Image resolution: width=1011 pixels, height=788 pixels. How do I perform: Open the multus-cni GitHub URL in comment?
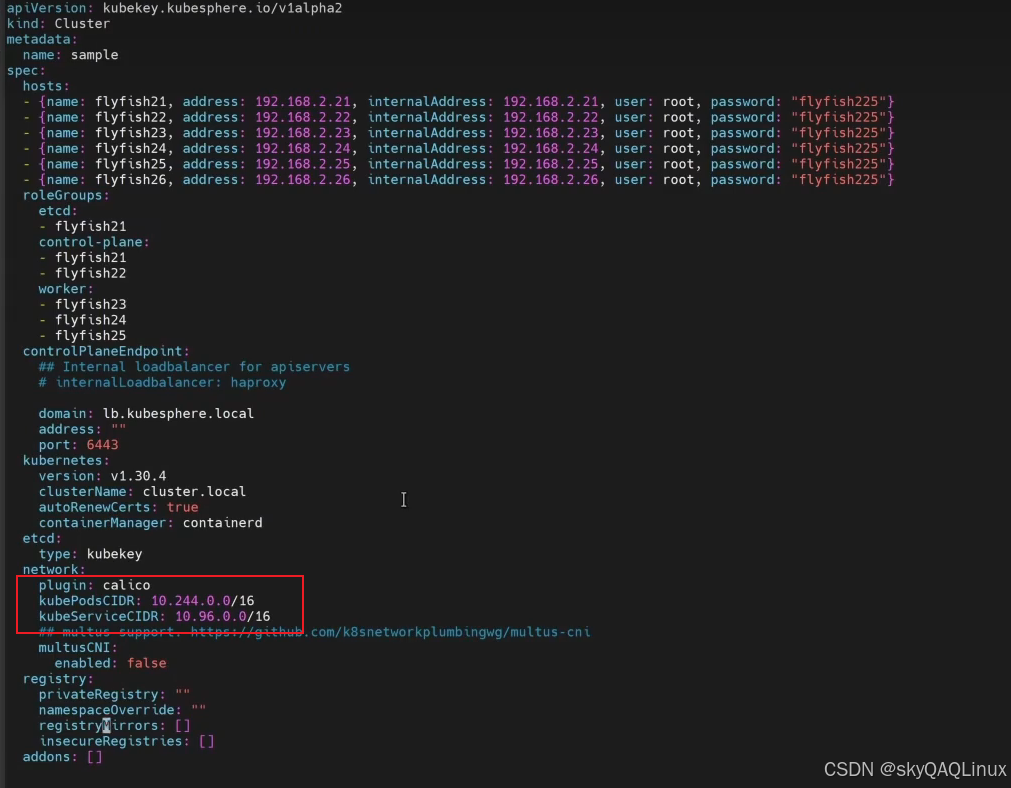click(x=390, y=632)
